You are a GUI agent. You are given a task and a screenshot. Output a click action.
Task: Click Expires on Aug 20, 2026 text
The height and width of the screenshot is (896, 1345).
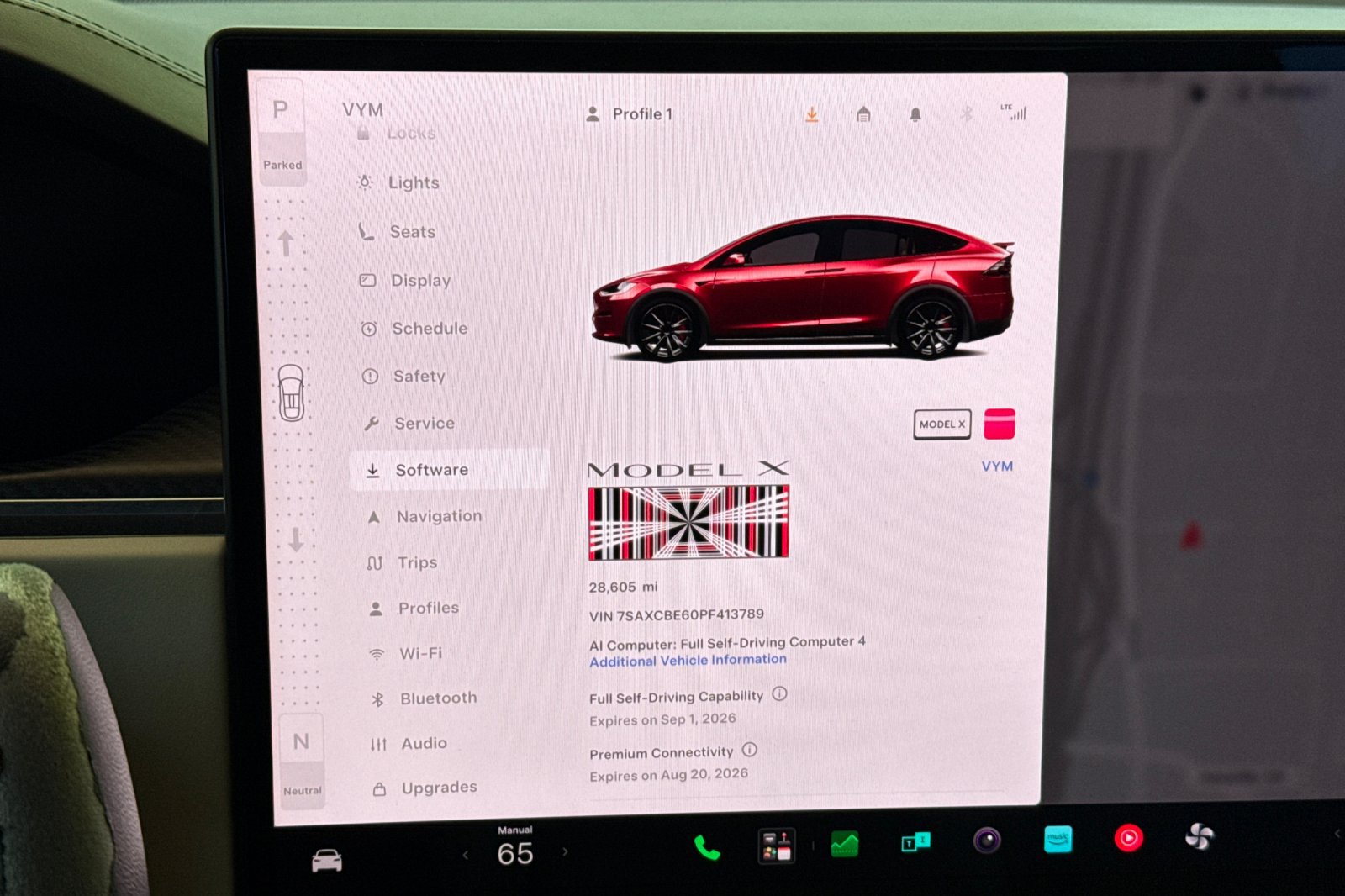[x=668, y=775]
